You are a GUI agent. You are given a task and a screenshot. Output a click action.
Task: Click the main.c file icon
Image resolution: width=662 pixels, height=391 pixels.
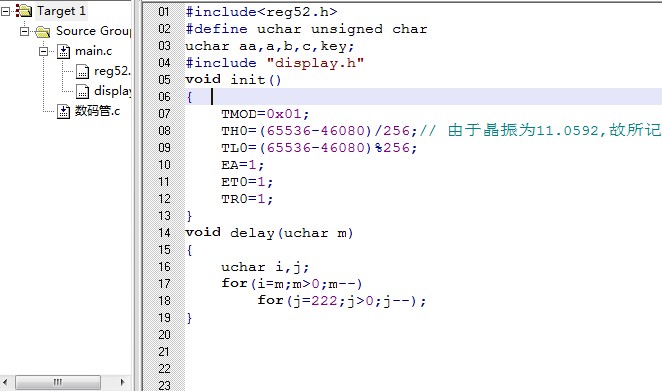(x=63, y=52)
